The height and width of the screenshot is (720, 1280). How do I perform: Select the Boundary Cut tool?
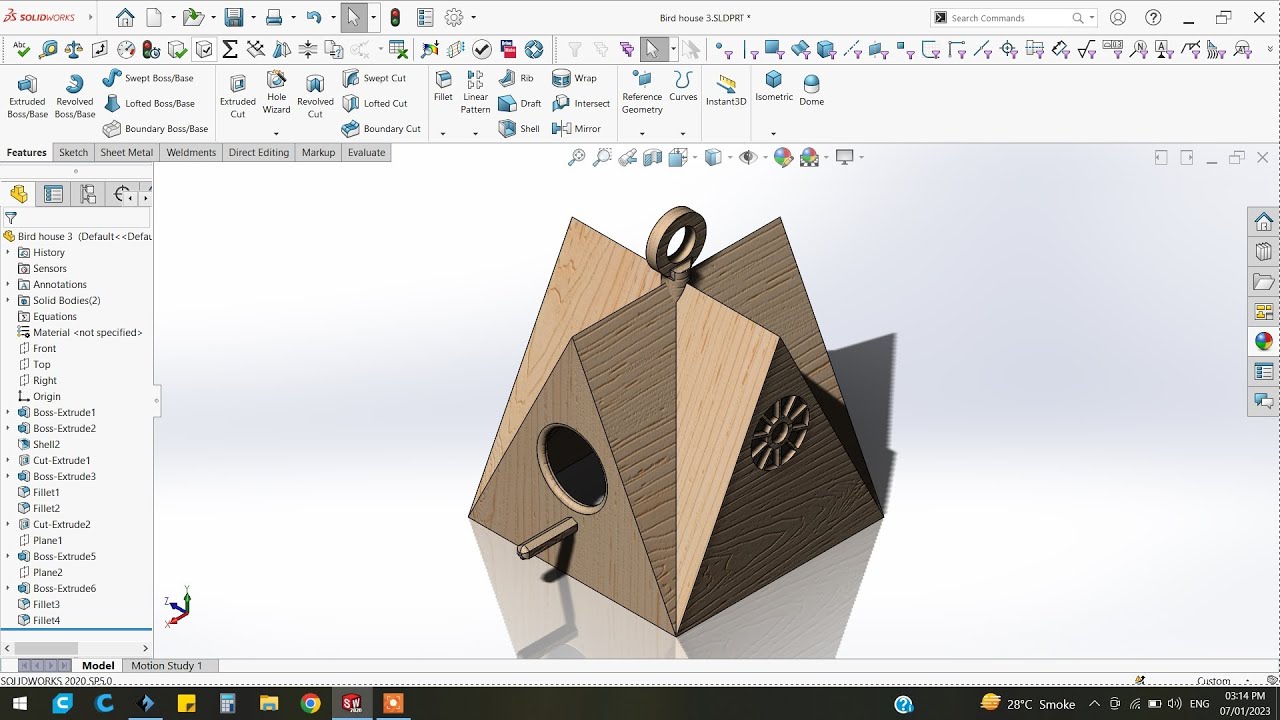pyautogui.click(x=381, y=129)
